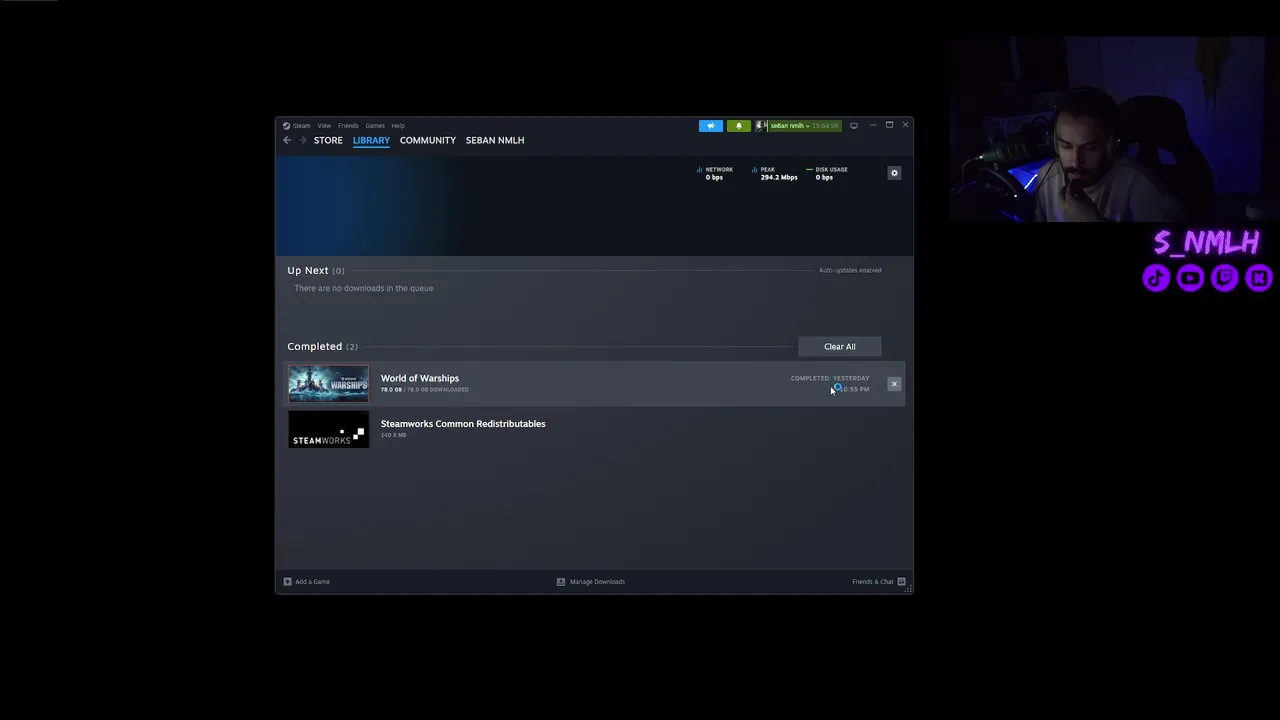Click the World of Warships thumbnail
Viewport: 1280px width, 720px height.
click(x=328, y=384)
